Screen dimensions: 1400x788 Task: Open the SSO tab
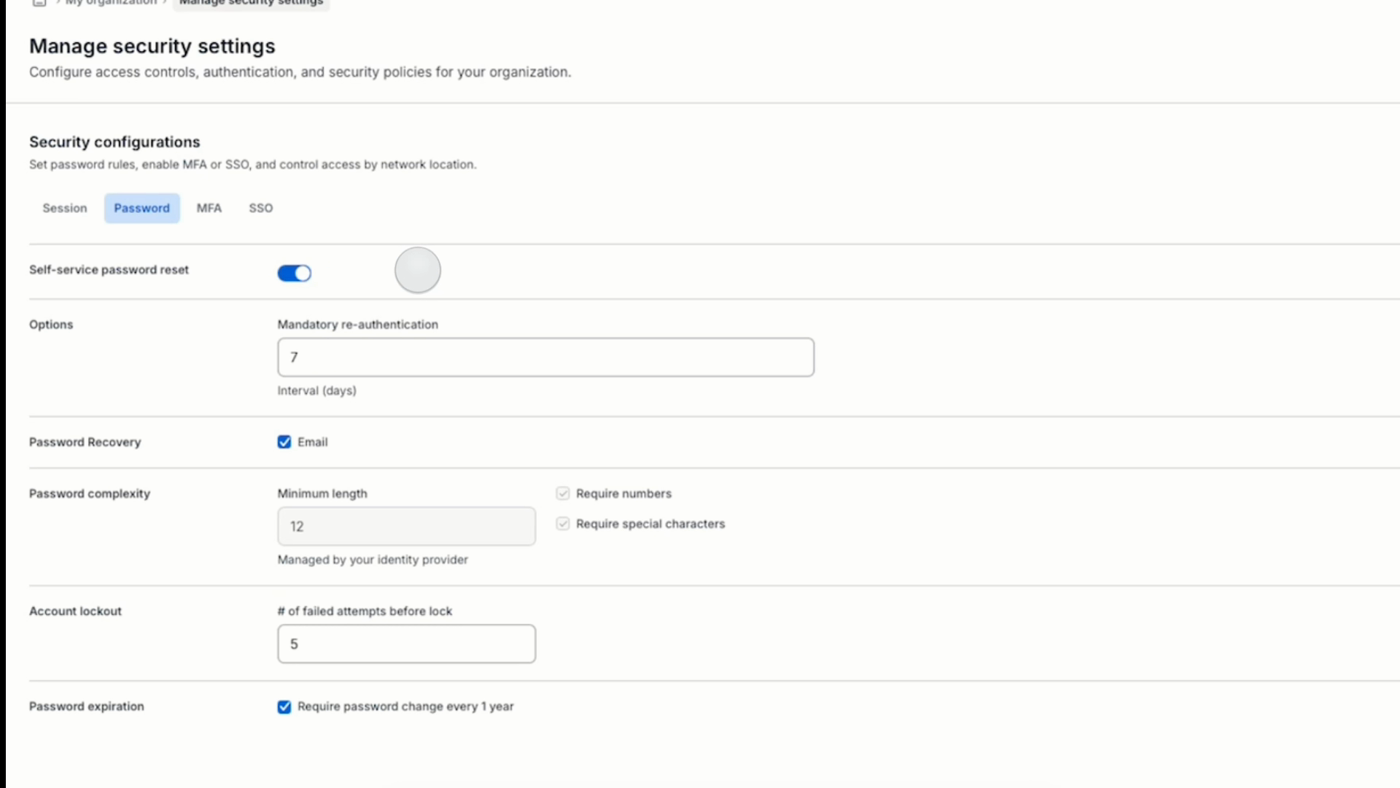coord(261,208)
